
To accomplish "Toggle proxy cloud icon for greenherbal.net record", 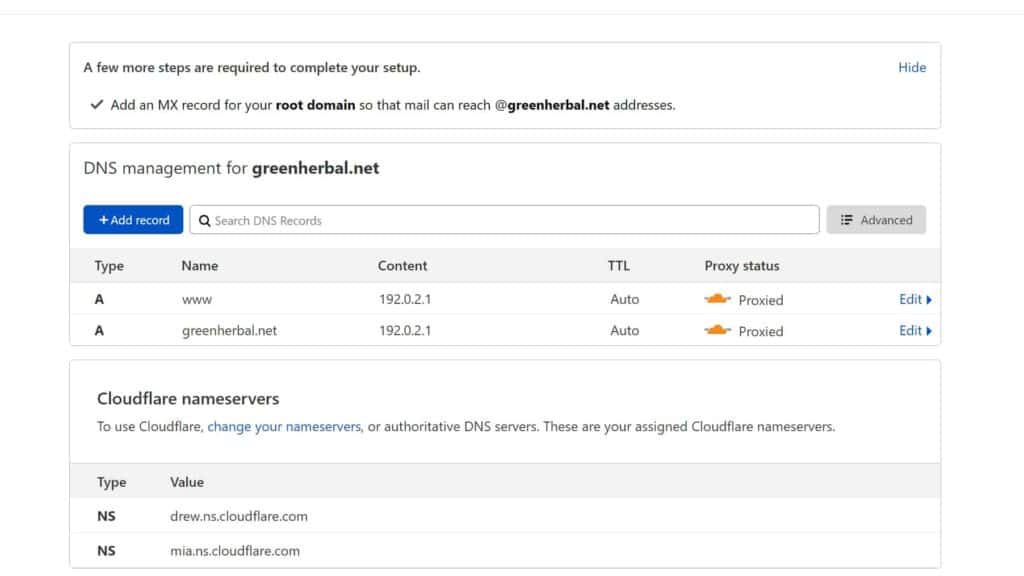I will point(717,330).
